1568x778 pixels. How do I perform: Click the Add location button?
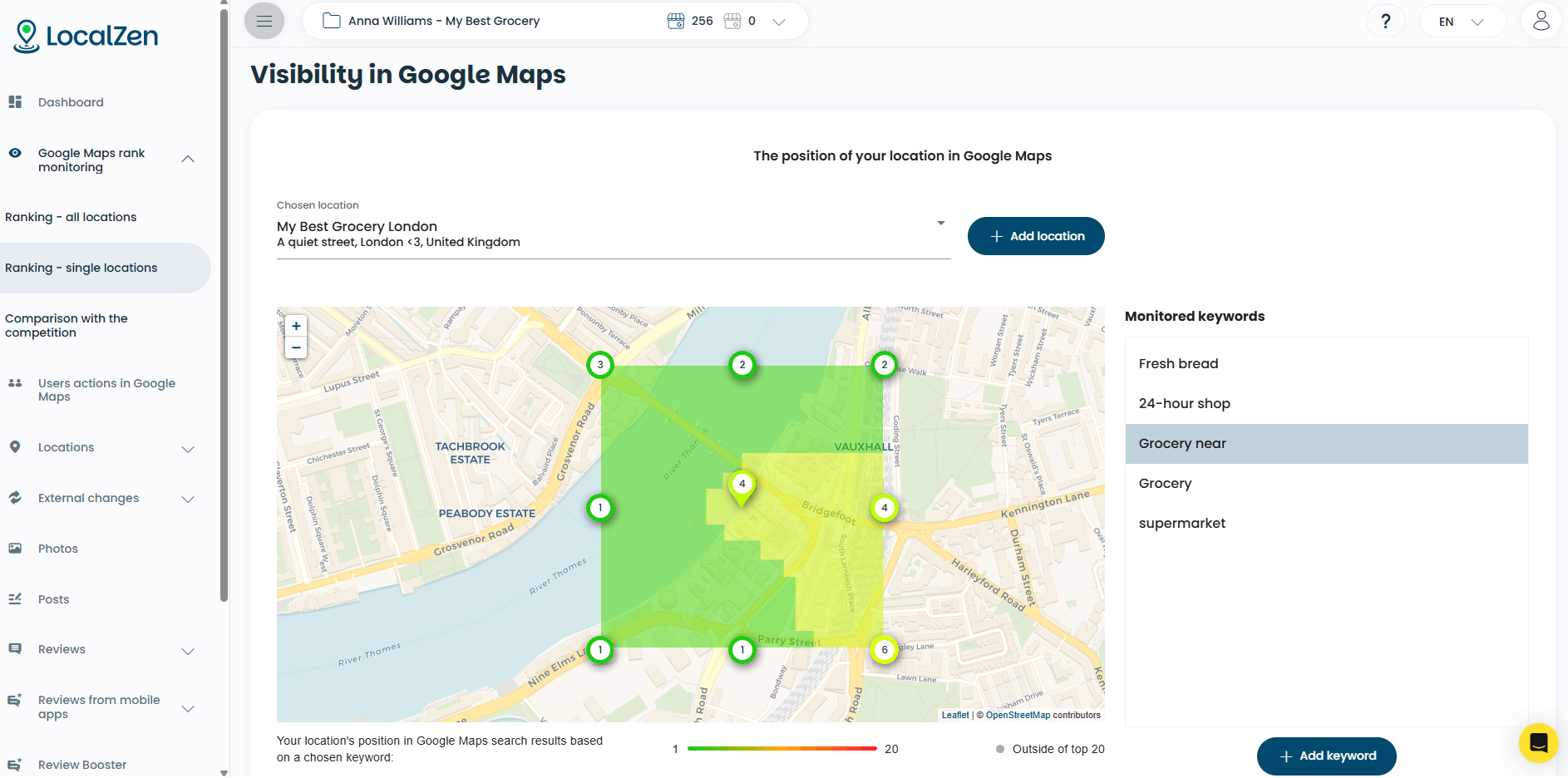(1036, 236)
